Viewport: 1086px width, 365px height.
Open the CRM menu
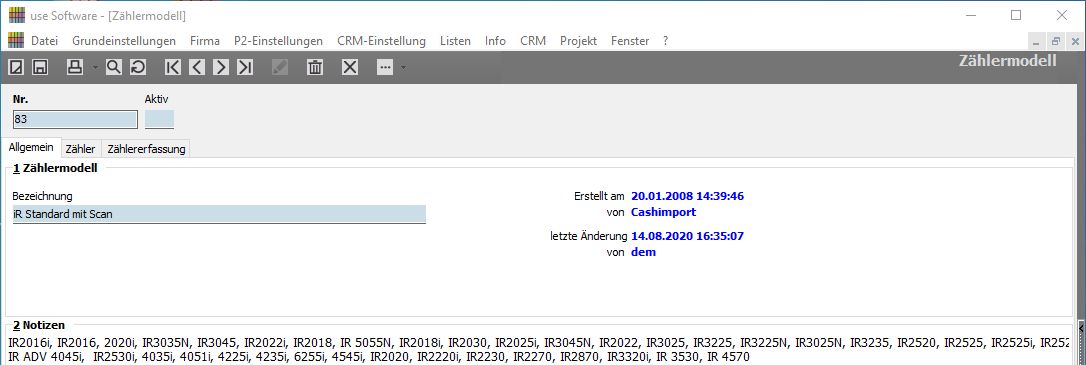(x=533, y=41)
